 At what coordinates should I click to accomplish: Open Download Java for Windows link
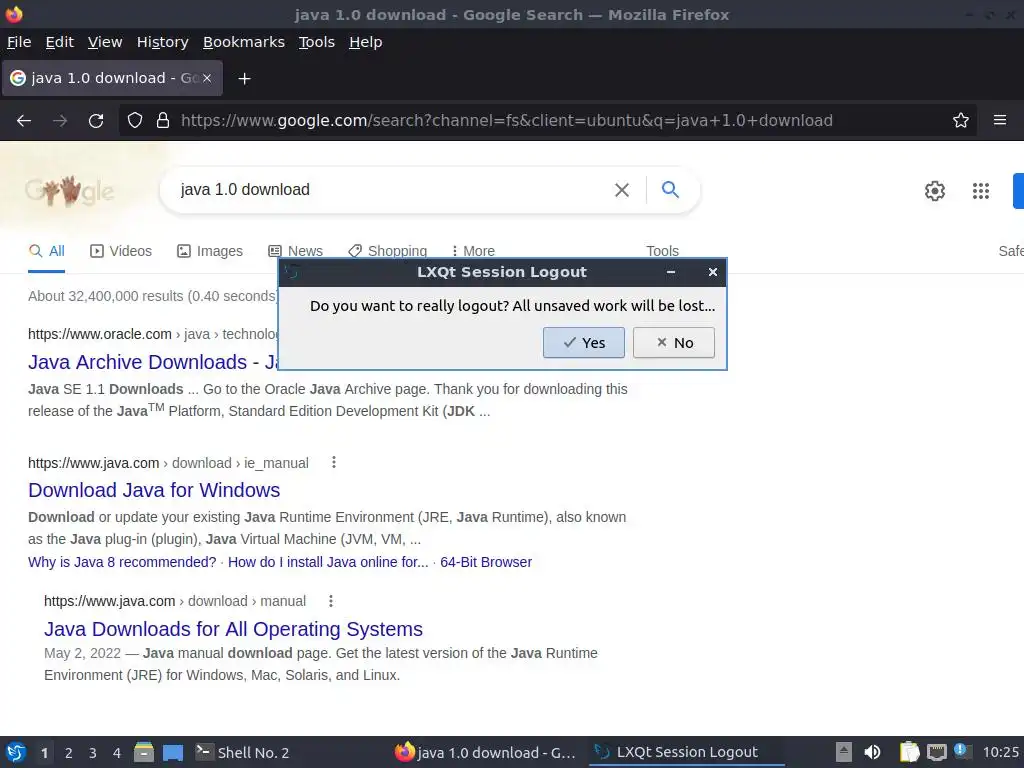click(x=154, y=490)
